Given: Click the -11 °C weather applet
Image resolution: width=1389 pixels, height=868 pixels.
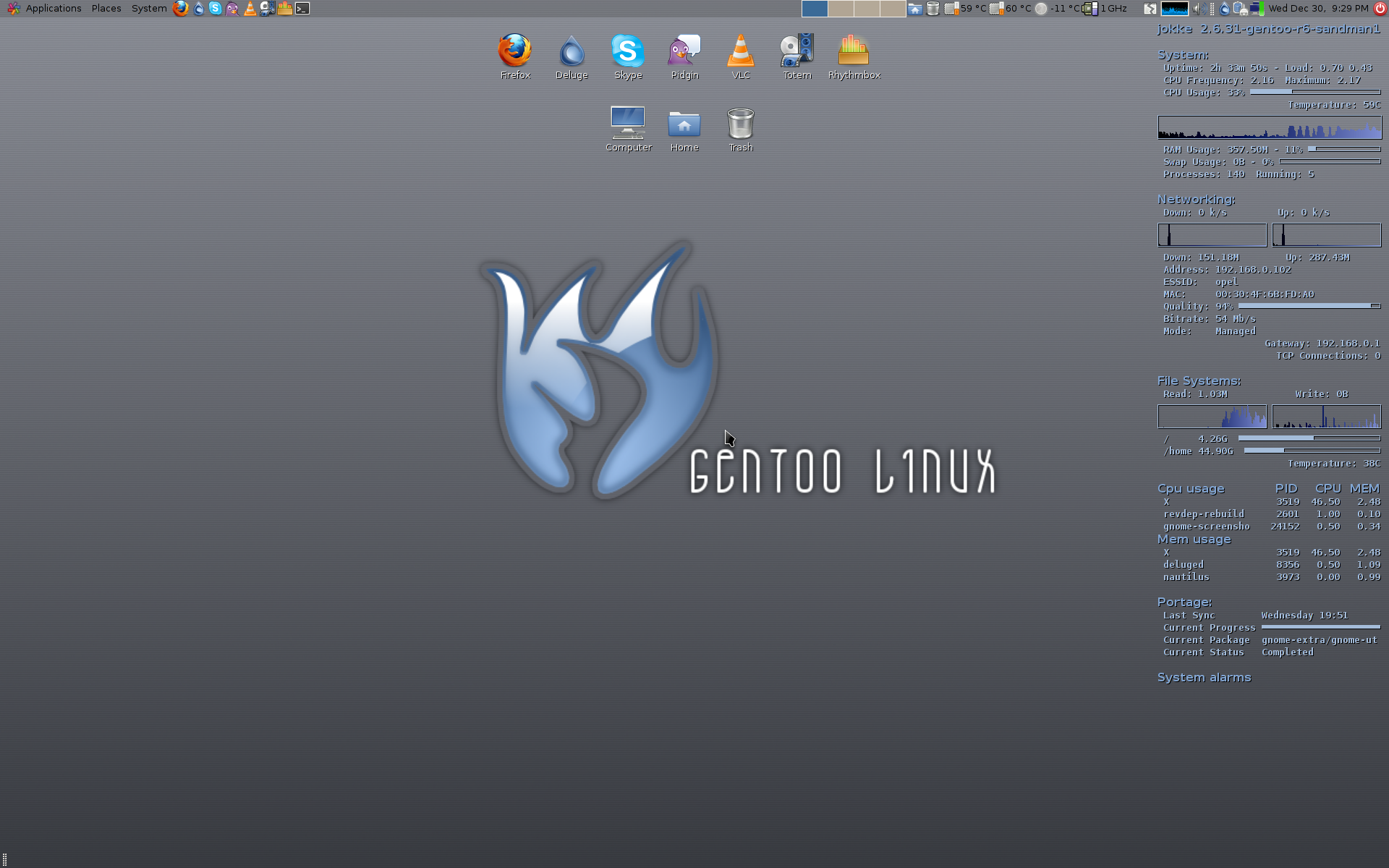Looking at the screenshot, I should pyautogui.click(x=1057, y=9).
